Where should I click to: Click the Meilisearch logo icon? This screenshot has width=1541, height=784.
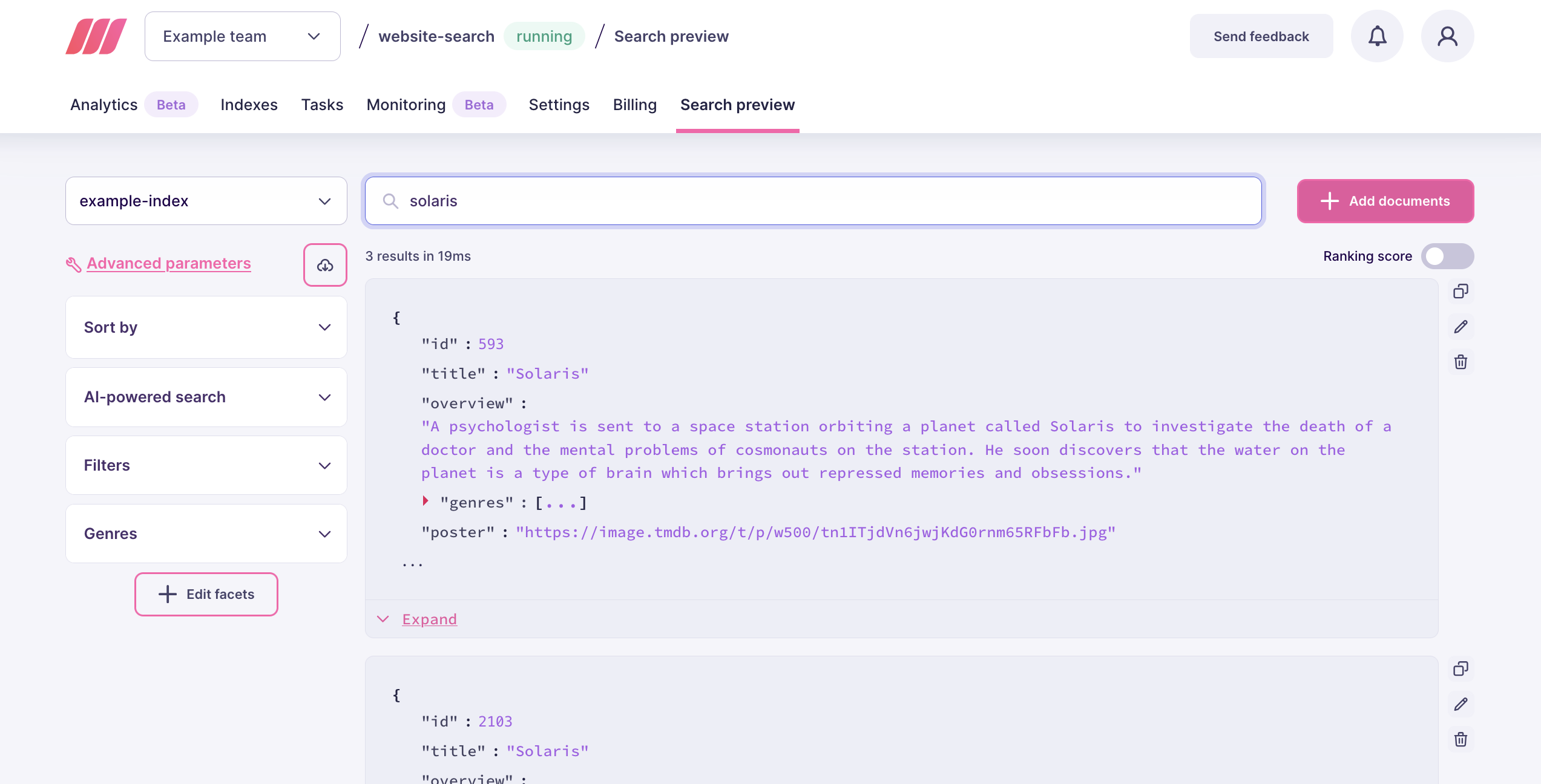tap(96, 36)
